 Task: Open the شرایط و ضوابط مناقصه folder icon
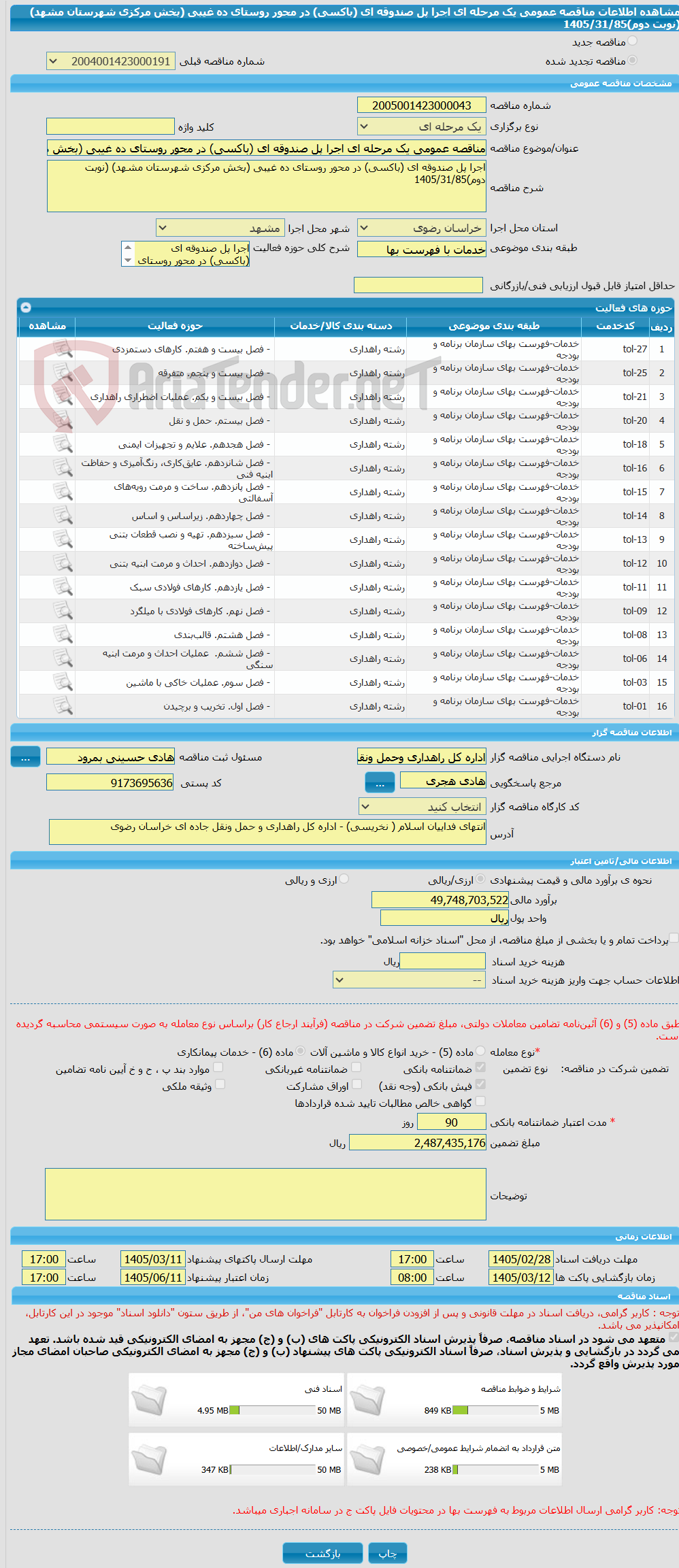click(x=367, y=1400)
